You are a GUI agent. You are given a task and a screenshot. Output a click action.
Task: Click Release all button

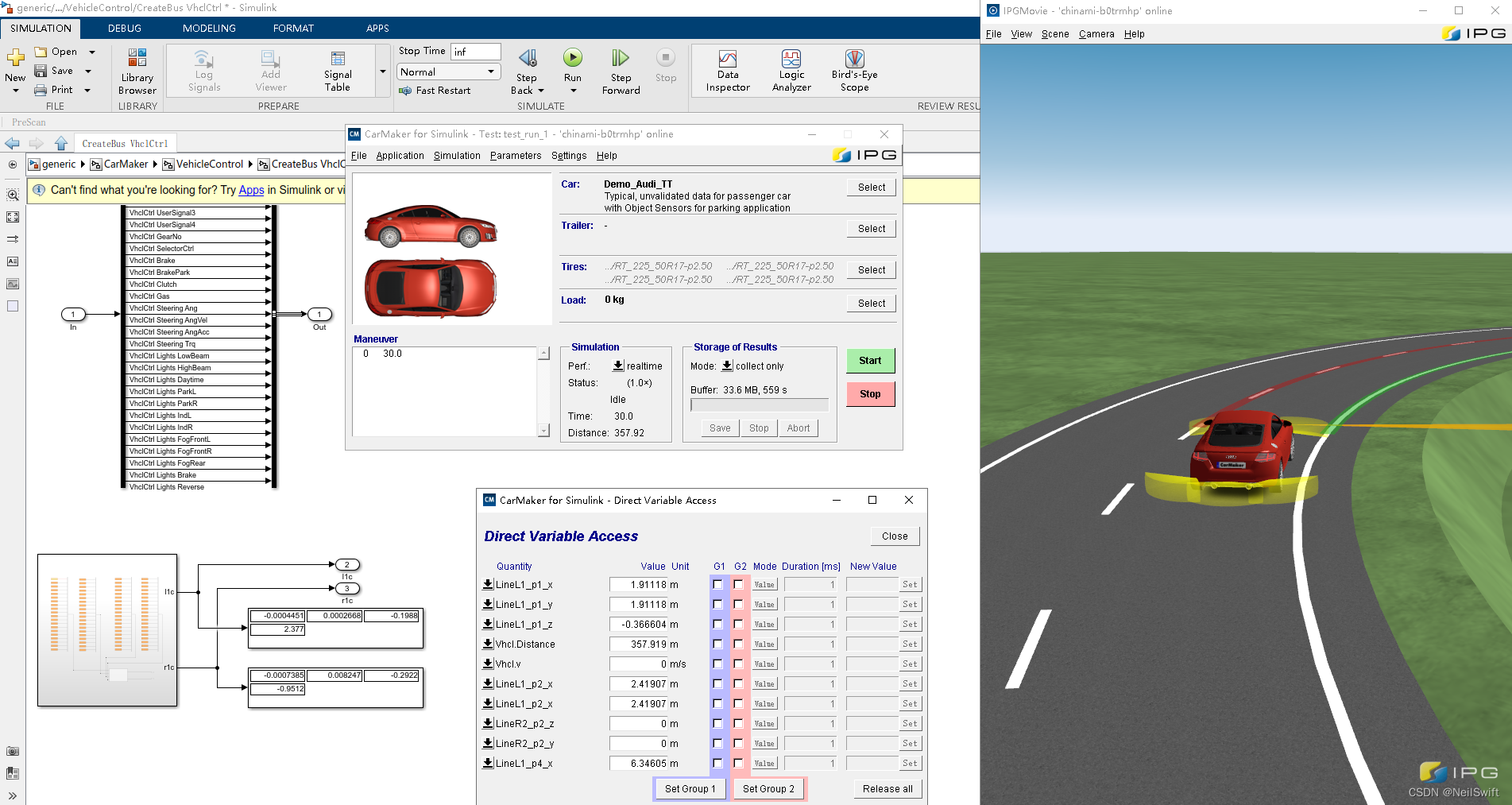tap(887, 789)
